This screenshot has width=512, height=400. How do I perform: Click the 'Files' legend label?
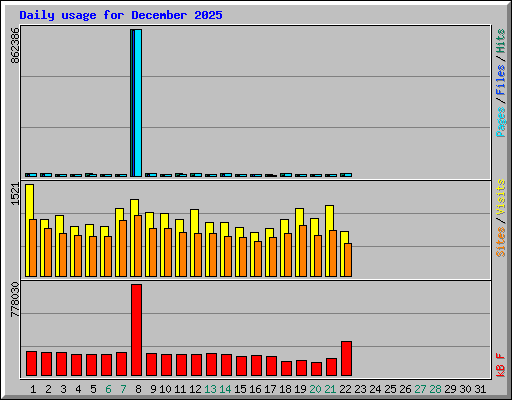500,80
